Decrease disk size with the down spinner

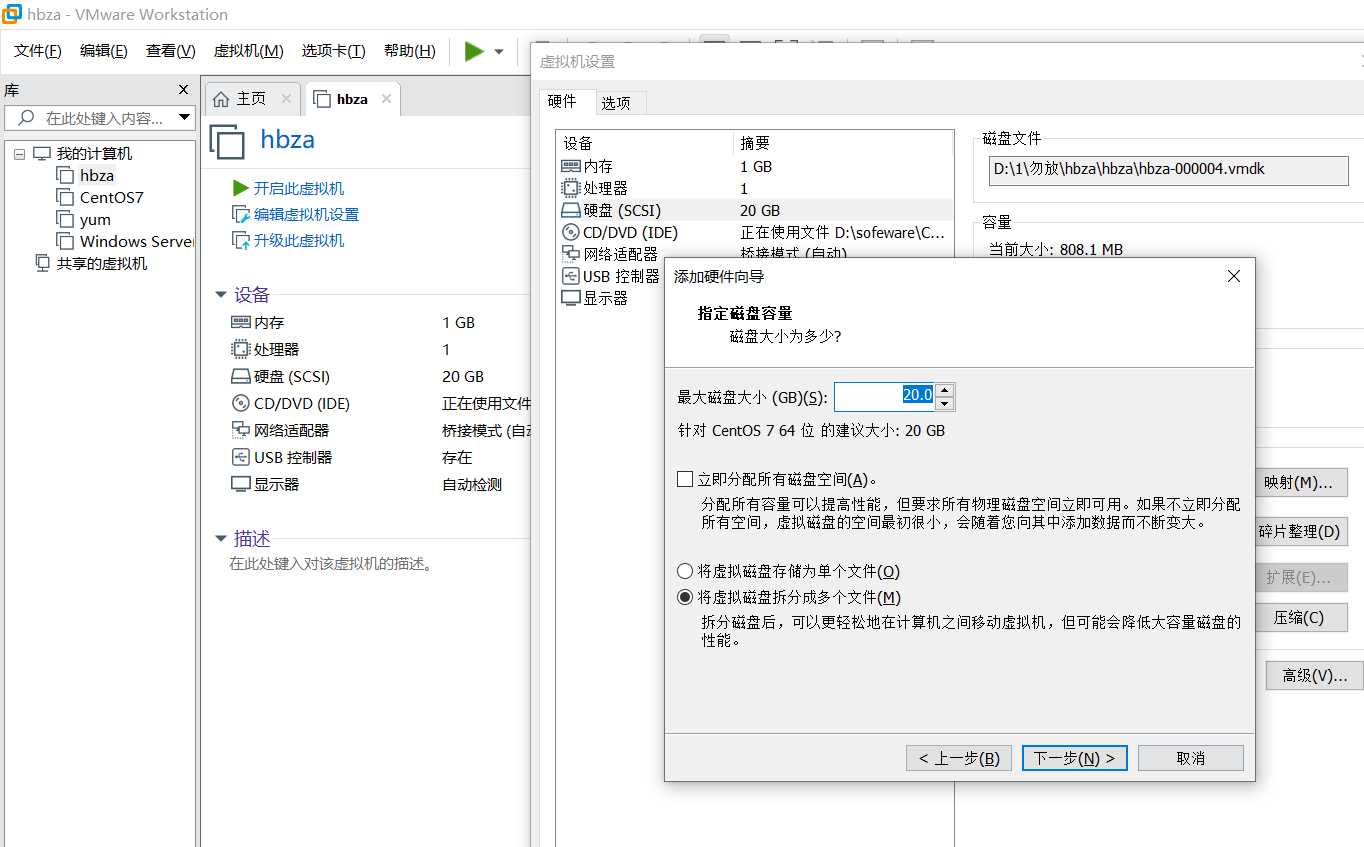pos(945,404)
